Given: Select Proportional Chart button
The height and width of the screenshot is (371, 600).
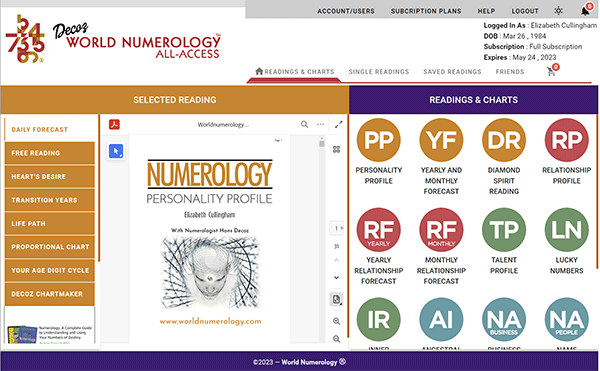Looking at the screenshot, I should (49, 247).
